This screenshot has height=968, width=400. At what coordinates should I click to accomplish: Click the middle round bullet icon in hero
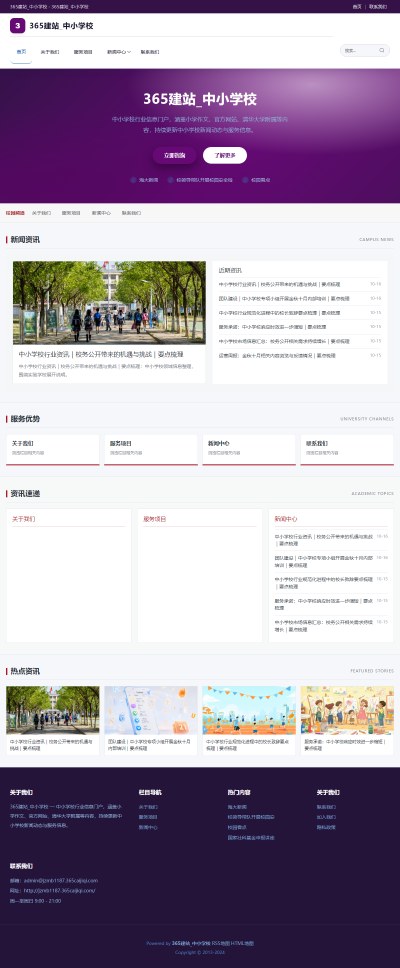tap(170, 180)
